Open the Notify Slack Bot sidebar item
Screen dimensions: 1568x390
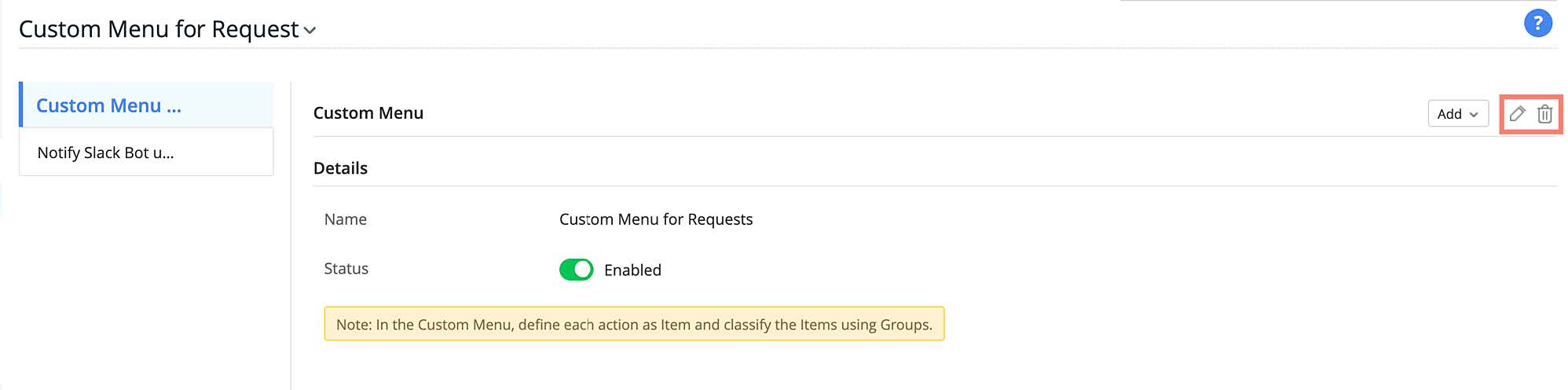coord(105,153)
